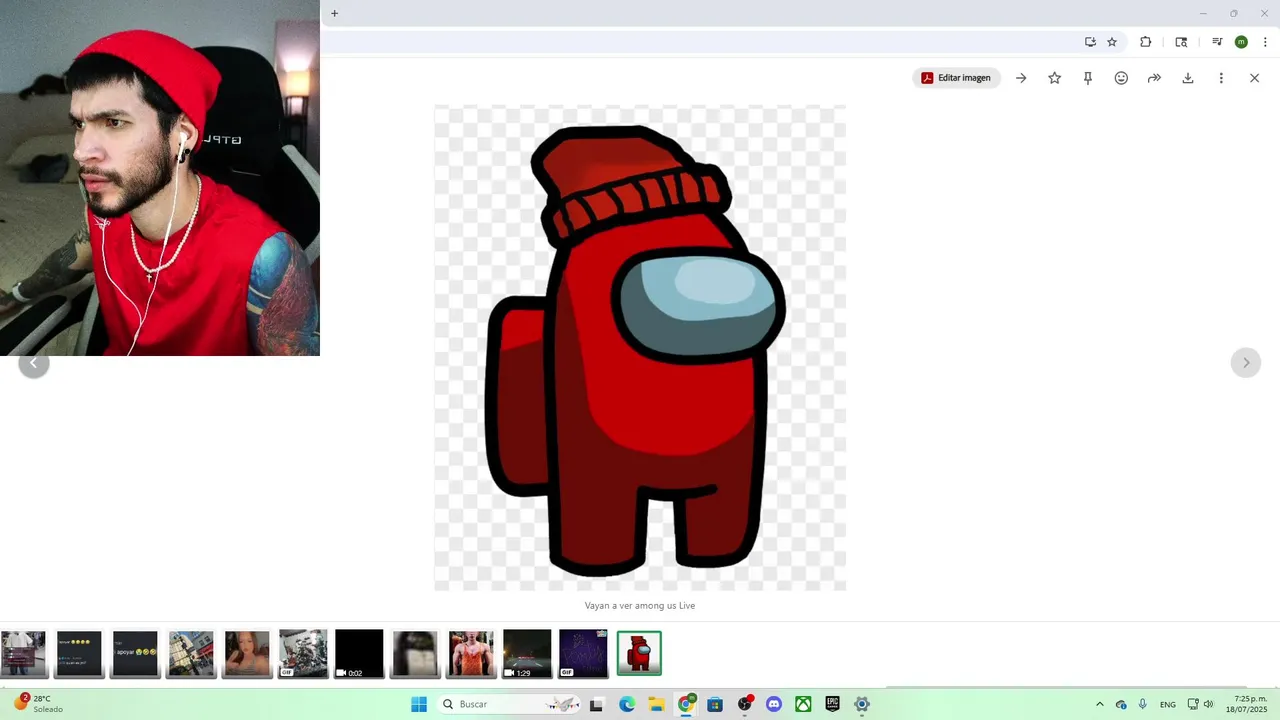Click the tab search icon in Chrome toolbar
This screenshot has width=1280, height=720.
1181,42
